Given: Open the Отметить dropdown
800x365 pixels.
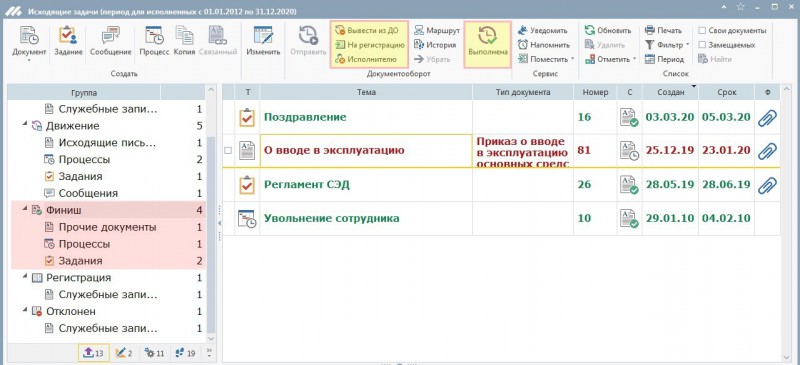Looking at the screenshot, I should 610,59.
